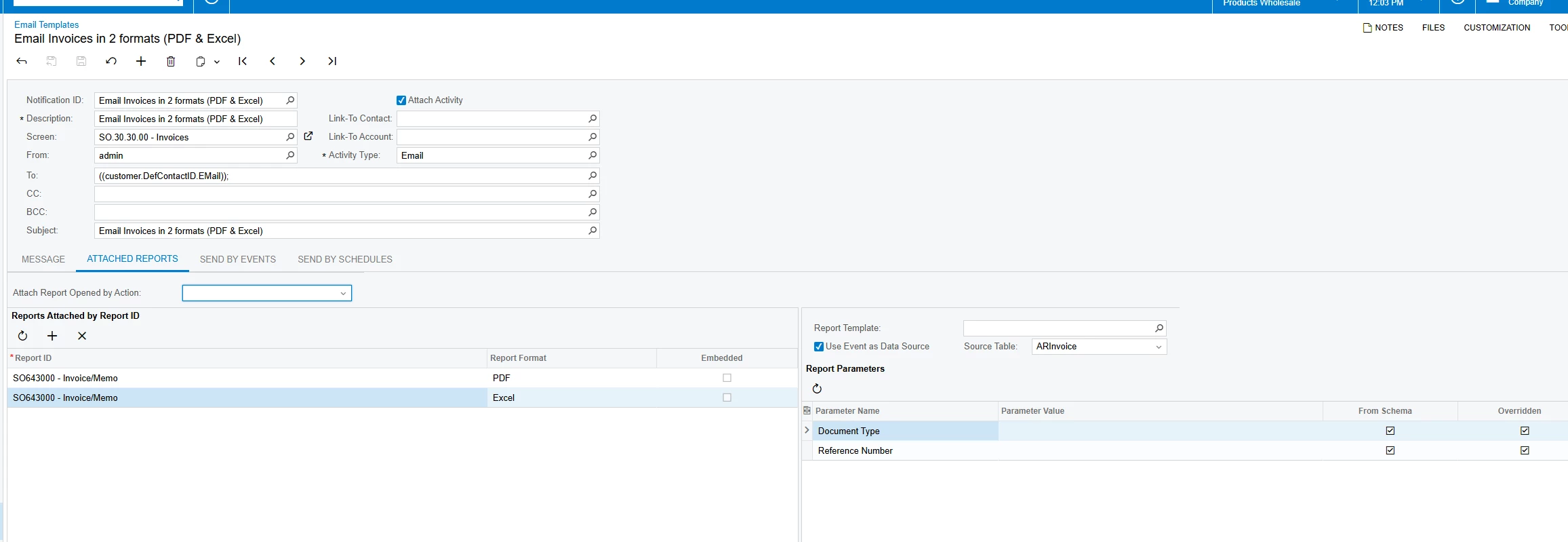Toggle Embedded checkbox for PDF row
1568x542 pixels.
tap(727, 378)
